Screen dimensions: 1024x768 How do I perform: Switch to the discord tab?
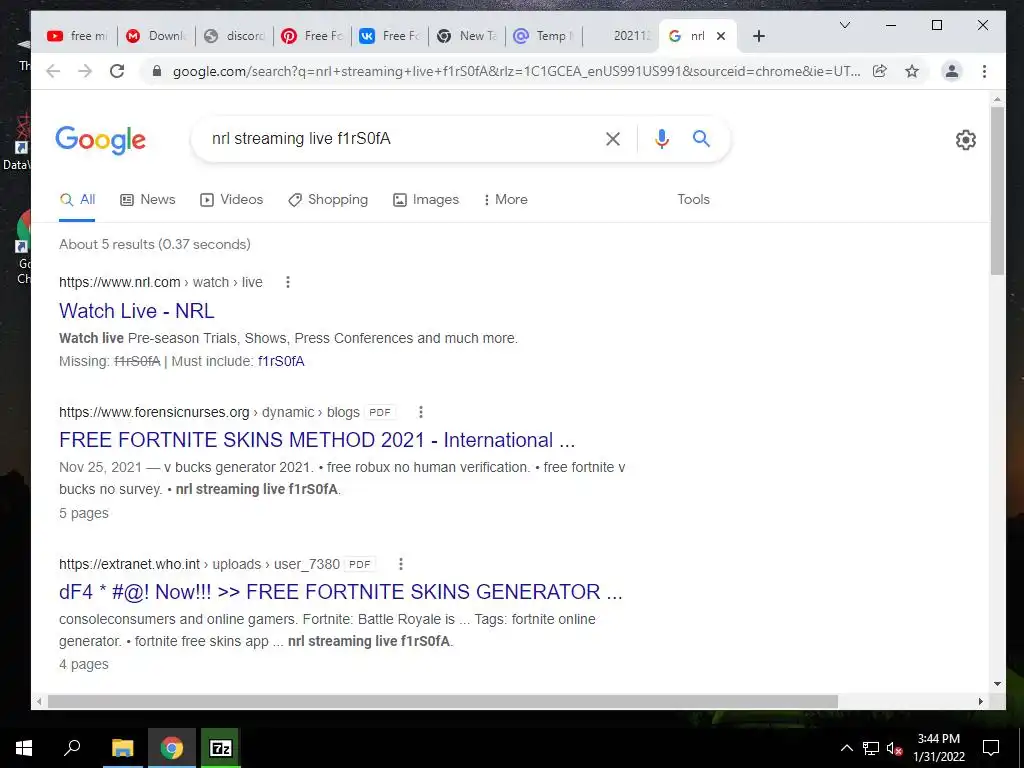(x=235, y=36)
